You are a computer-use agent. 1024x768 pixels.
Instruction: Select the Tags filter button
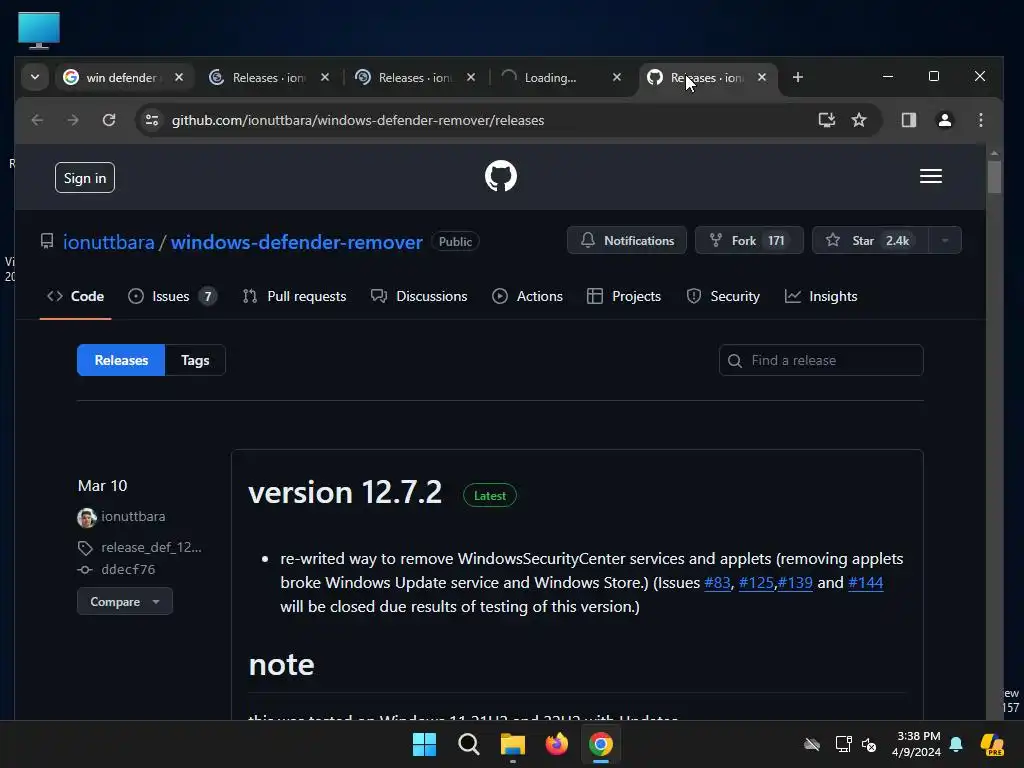point(195,360)
